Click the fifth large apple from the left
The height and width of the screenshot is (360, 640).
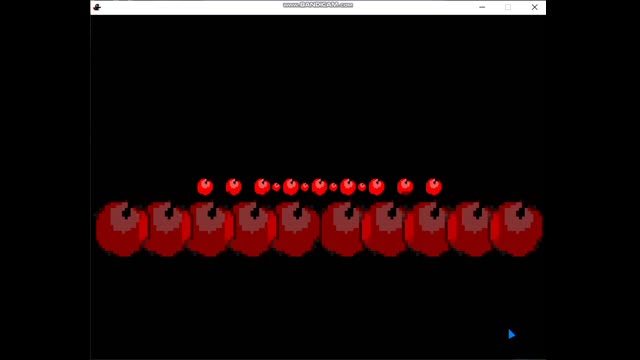click(x=296, y=229)
